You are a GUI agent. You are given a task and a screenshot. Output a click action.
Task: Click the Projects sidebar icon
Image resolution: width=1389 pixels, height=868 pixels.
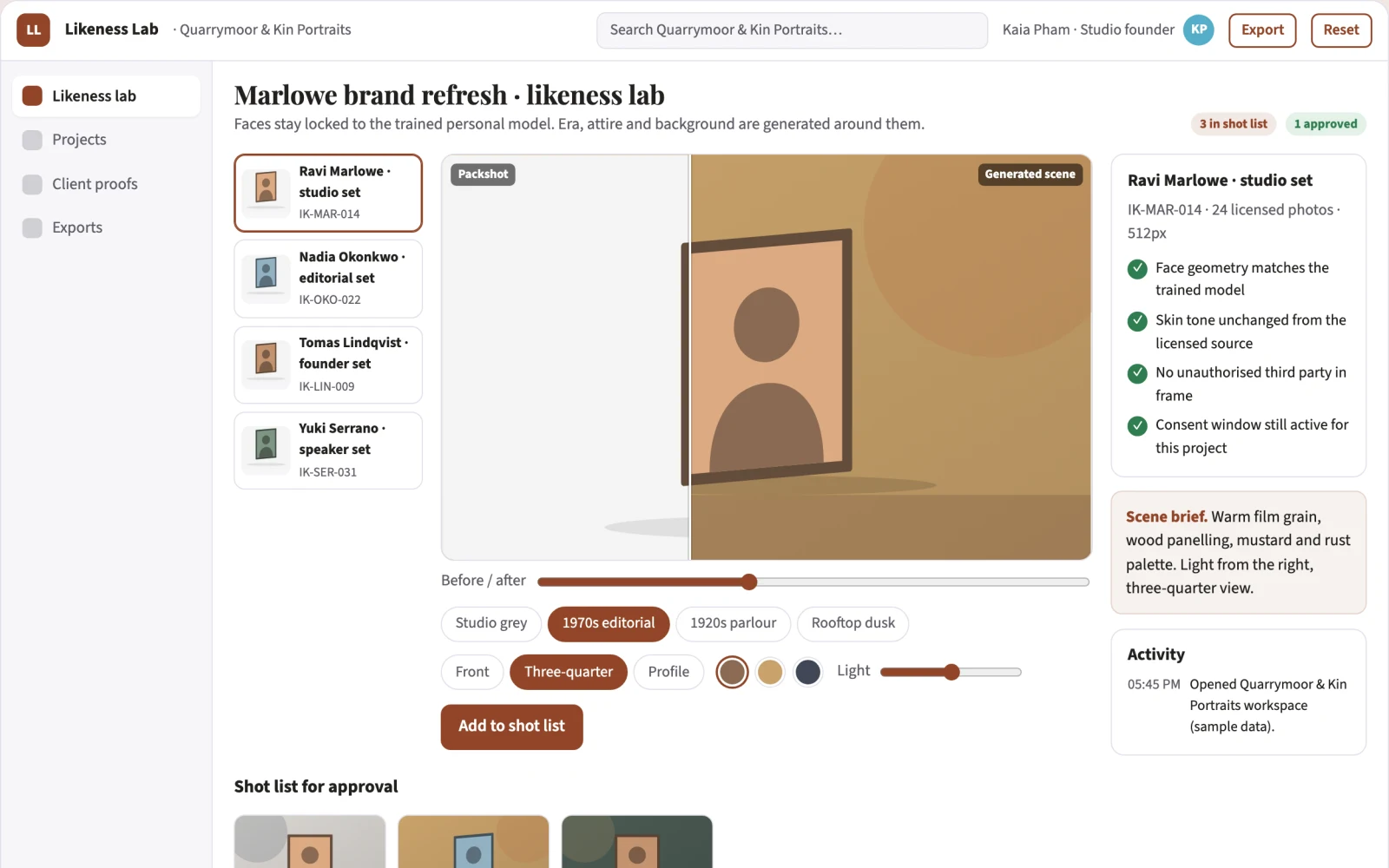tap(32, 140)
